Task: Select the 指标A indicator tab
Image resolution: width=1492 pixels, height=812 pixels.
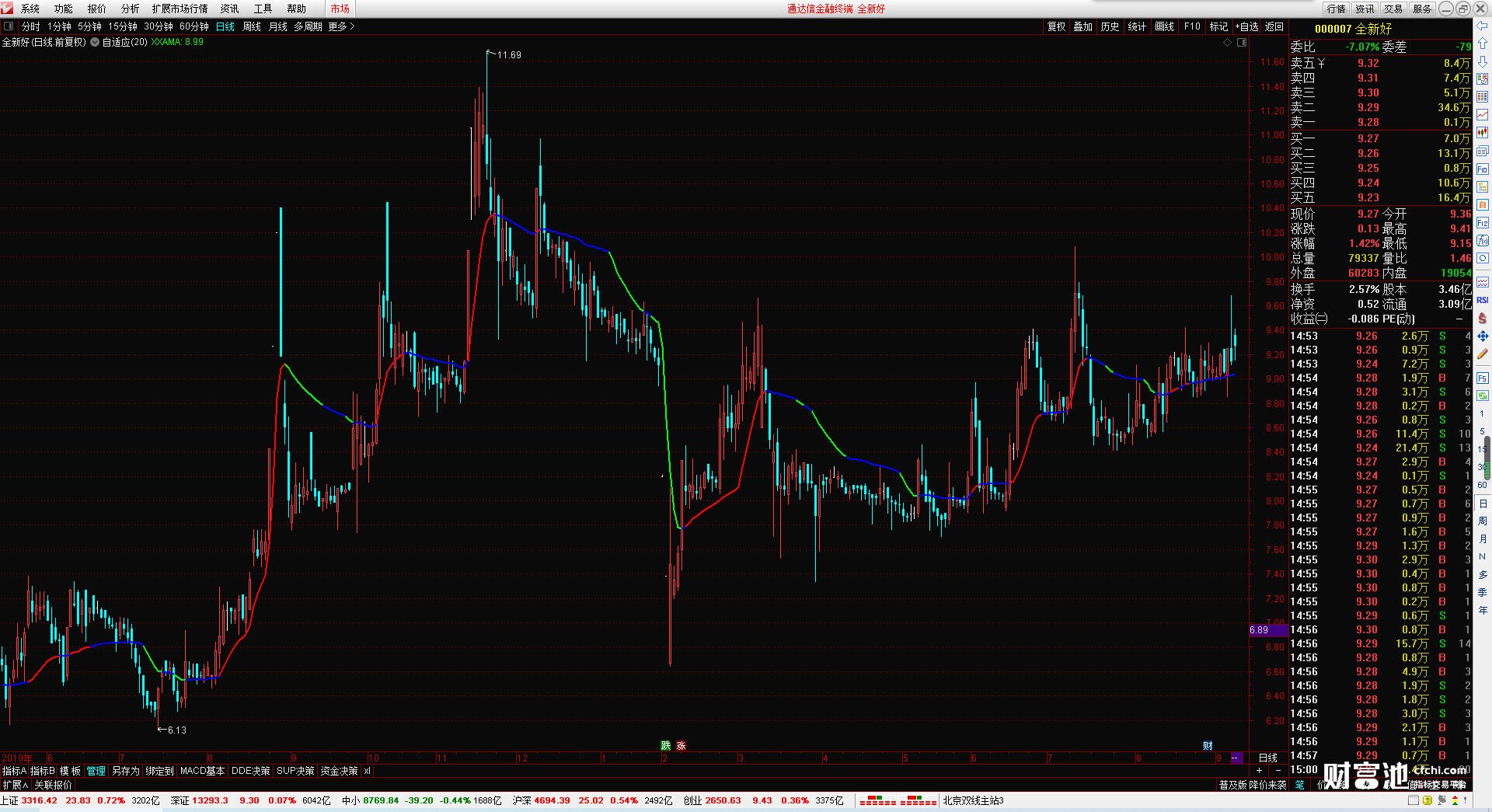Action: click(x=14, y=771)
